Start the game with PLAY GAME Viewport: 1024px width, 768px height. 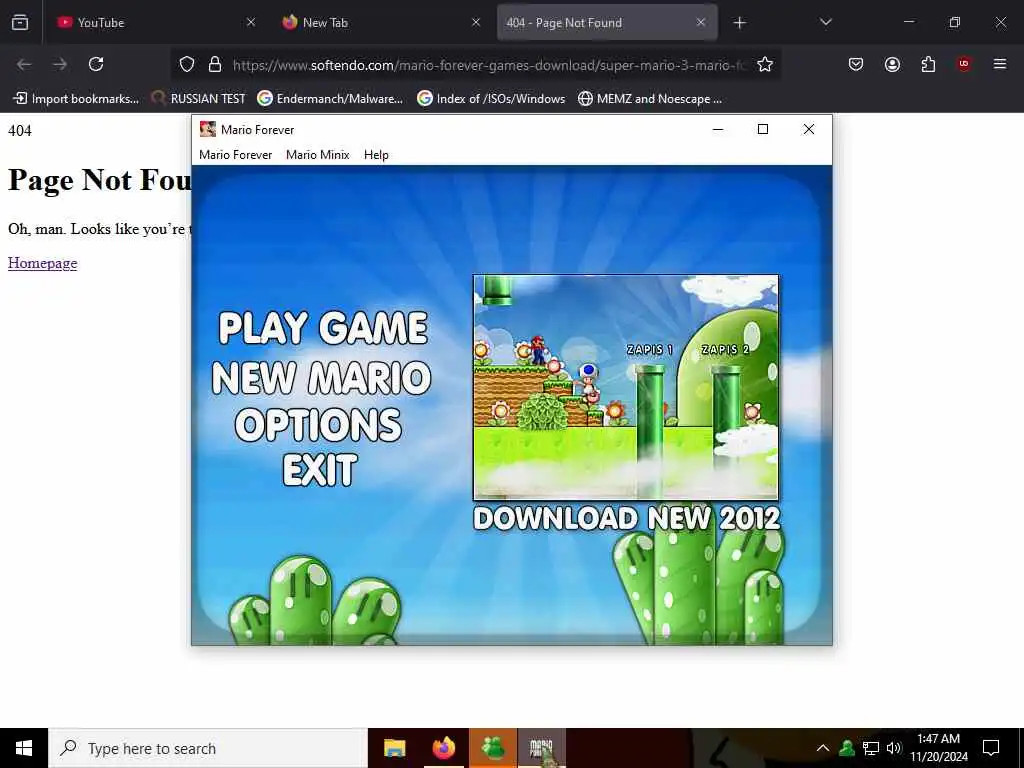coord(323,328)
